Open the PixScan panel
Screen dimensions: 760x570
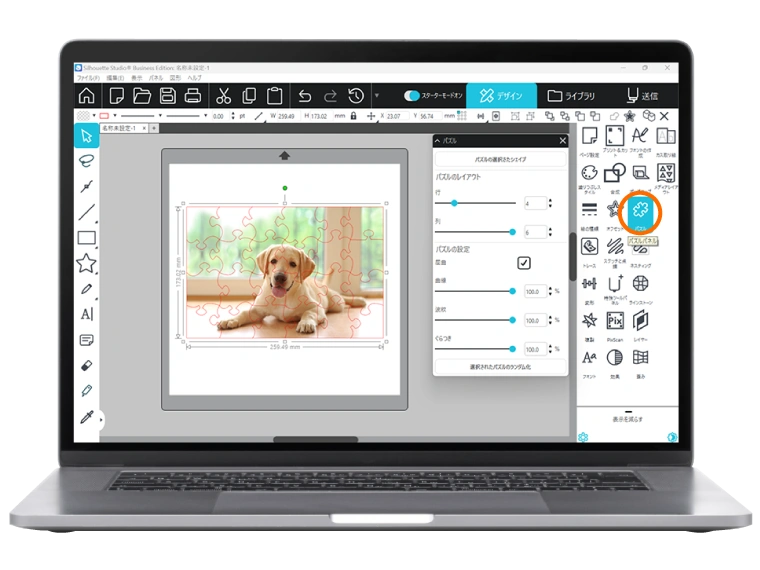tap(615, 321)
